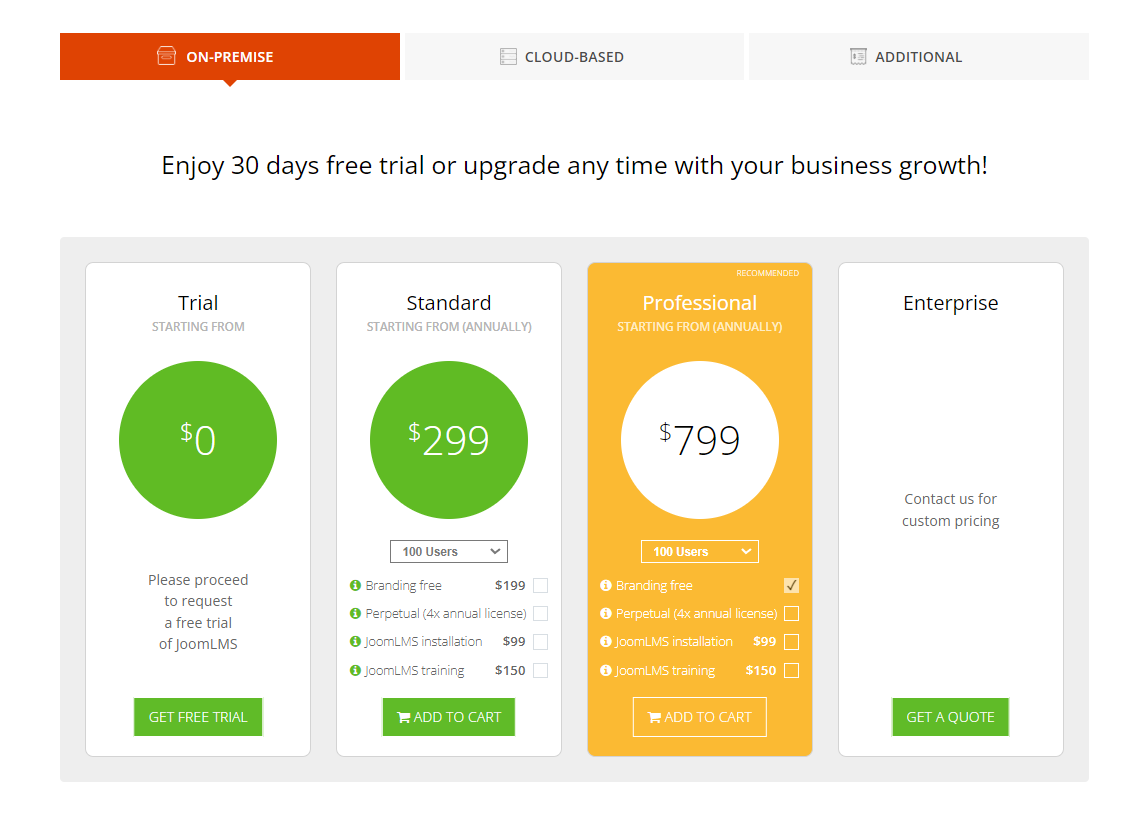Click info icon beside Standard Perpetual license

355,614
